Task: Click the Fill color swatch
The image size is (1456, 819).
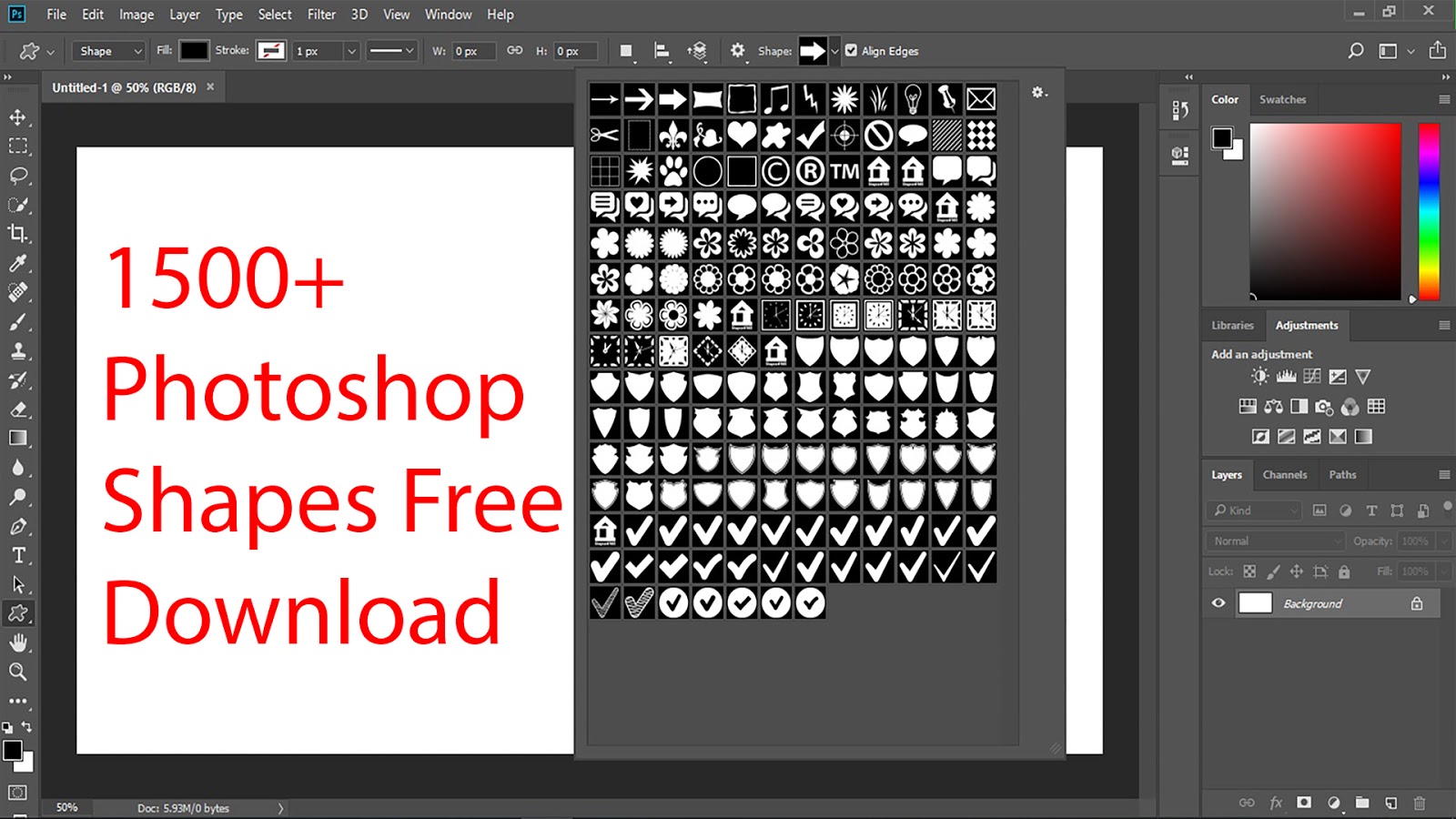Action: [194, 51]
